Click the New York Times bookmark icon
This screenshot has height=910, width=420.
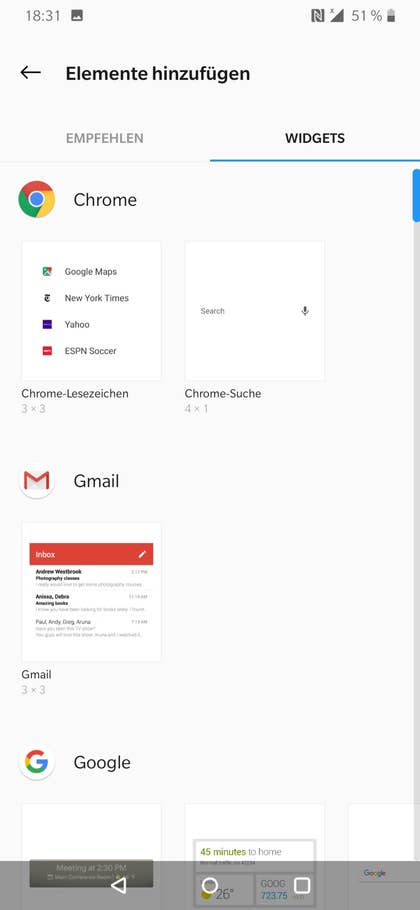click(47, 298)
